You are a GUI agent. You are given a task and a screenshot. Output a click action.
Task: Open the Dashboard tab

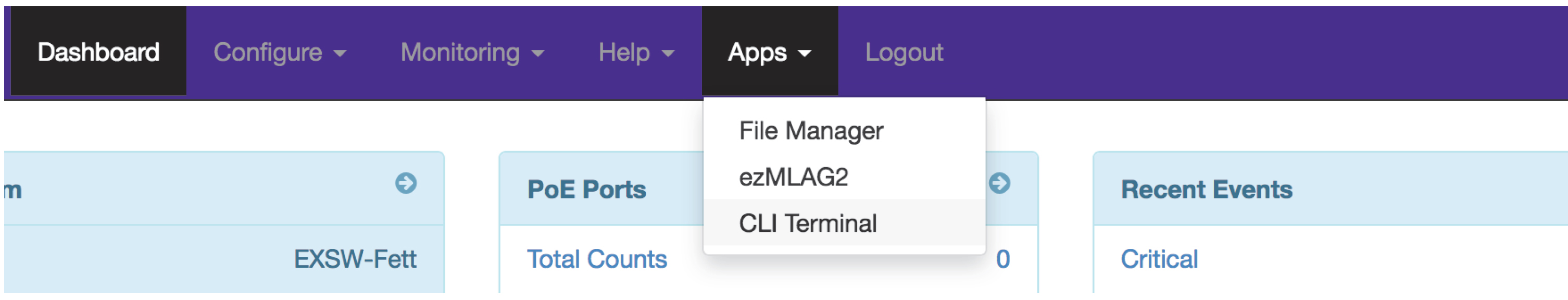98,52
